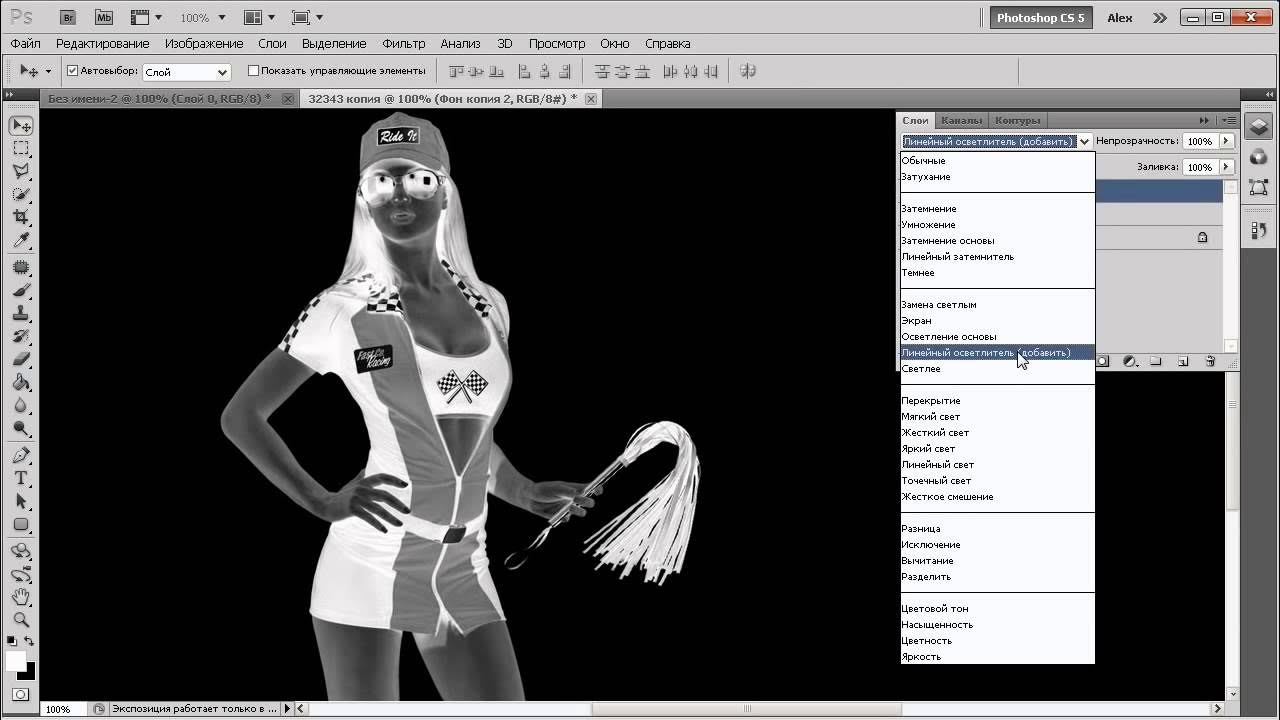Click the status bar zoom 100% field
Viewport: 1280px width, 720px height.
tap(63, 709)
